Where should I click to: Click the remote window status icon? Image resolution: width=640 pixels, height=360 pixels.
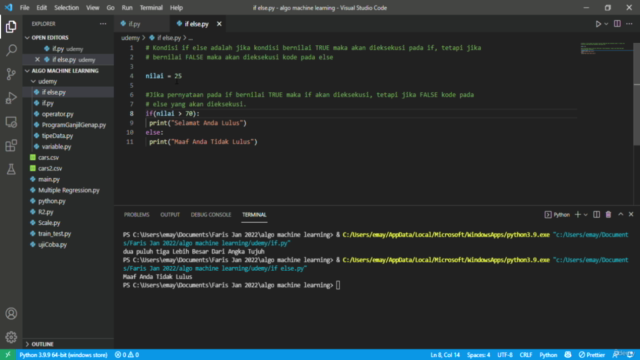click(7, 355)
